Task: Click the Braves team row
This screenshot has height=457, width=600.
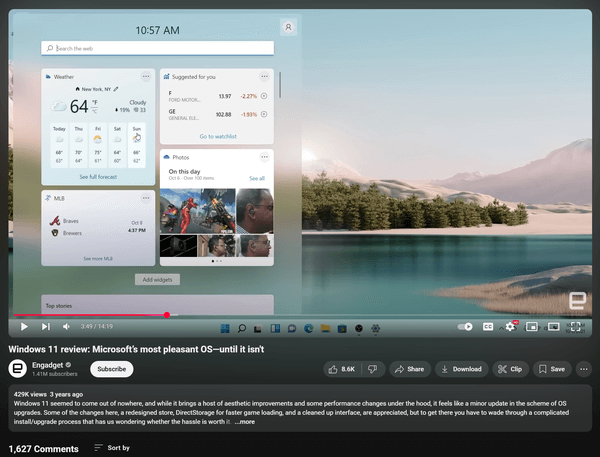Action: coord(64,221)
